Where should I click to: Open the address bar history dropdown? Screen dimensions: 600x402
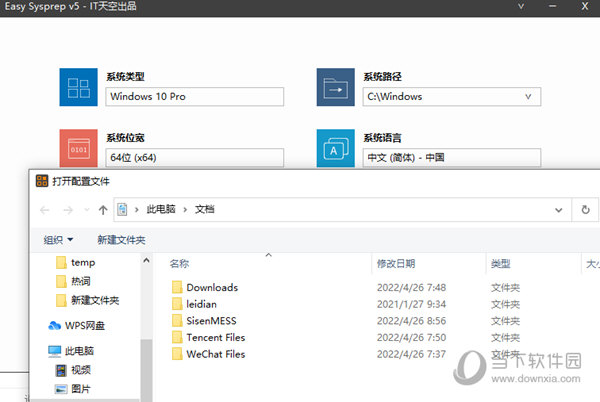point(559,210)
